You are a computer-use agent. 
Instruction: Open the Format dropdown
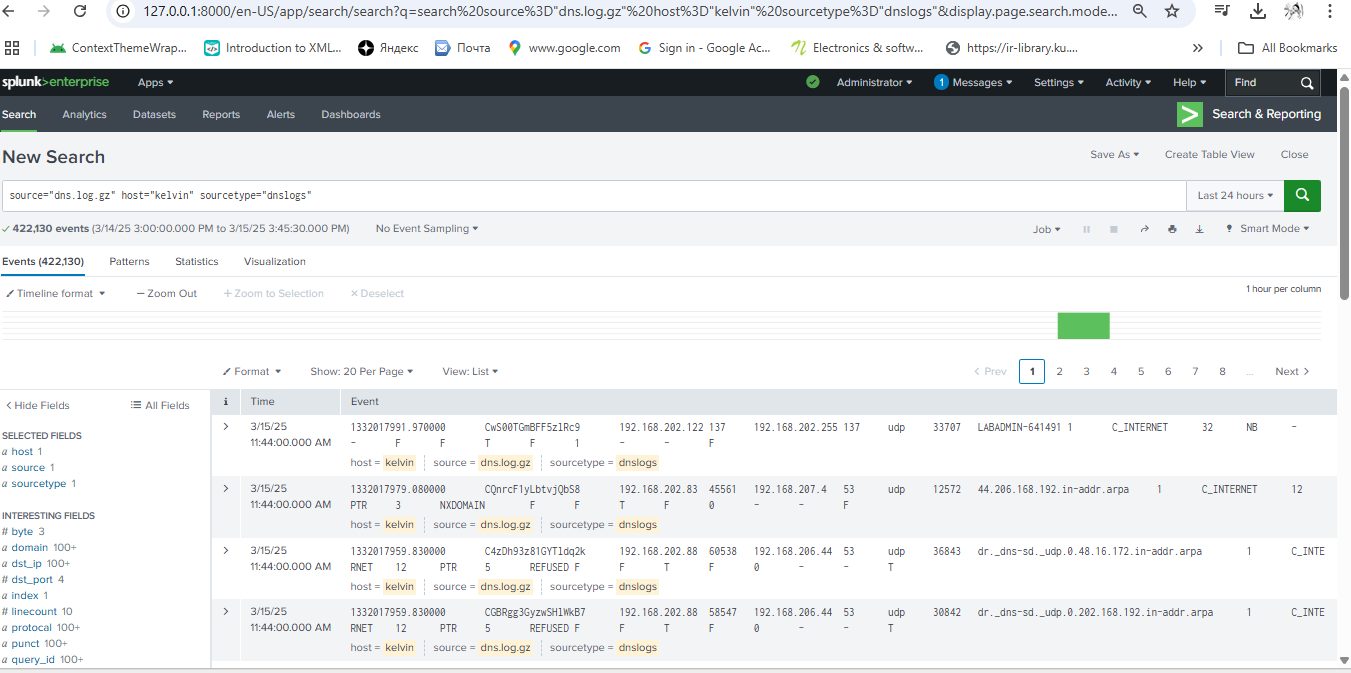(x=251, y=371)
